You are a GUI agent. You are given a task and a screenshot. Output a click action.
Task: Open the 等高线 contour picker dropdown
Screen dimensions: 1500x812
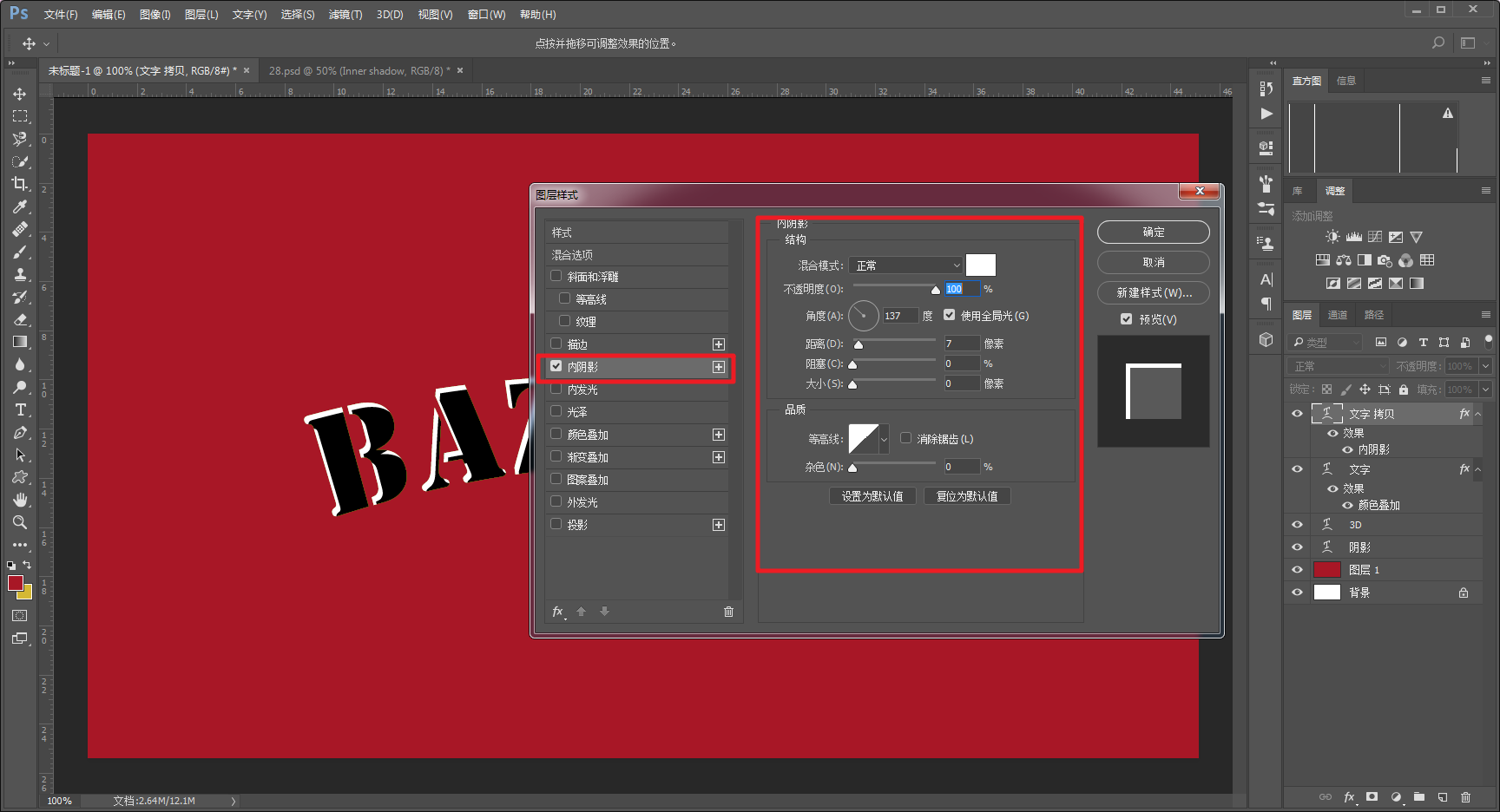884,439
